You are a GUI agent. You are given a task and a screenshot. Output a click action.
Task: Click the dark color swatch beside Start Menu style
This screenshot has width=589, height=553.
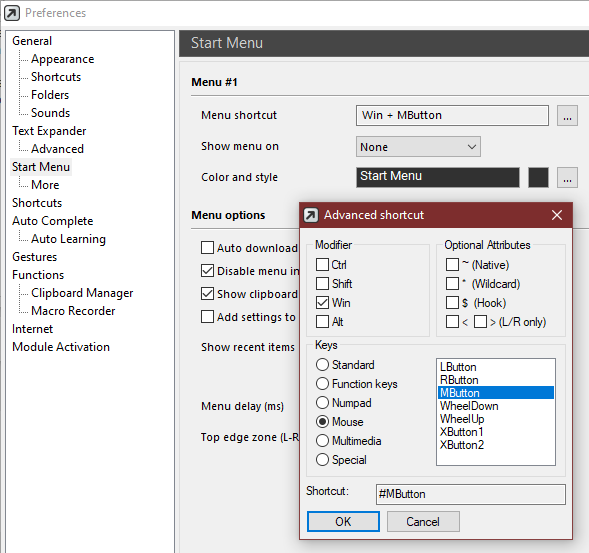point(538,177)
